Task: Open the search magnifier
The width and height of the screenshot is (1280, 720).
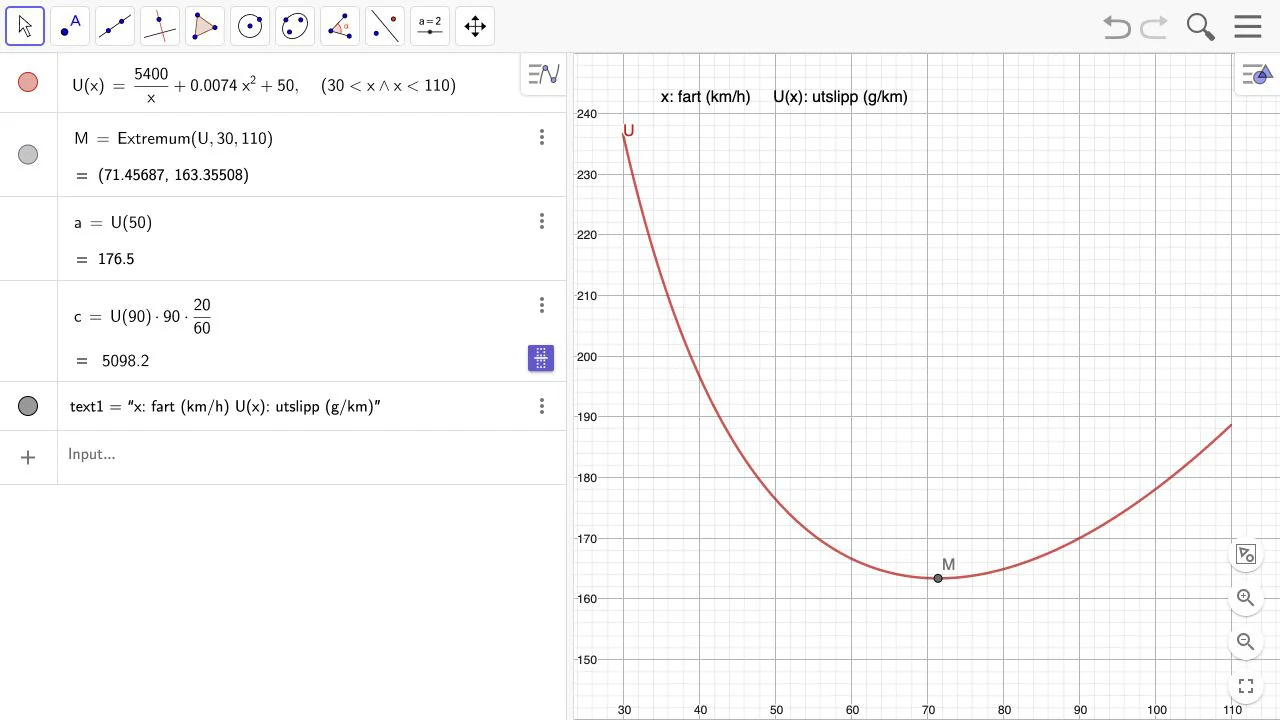Action: pyautogui.click(x=1200, y=27)
